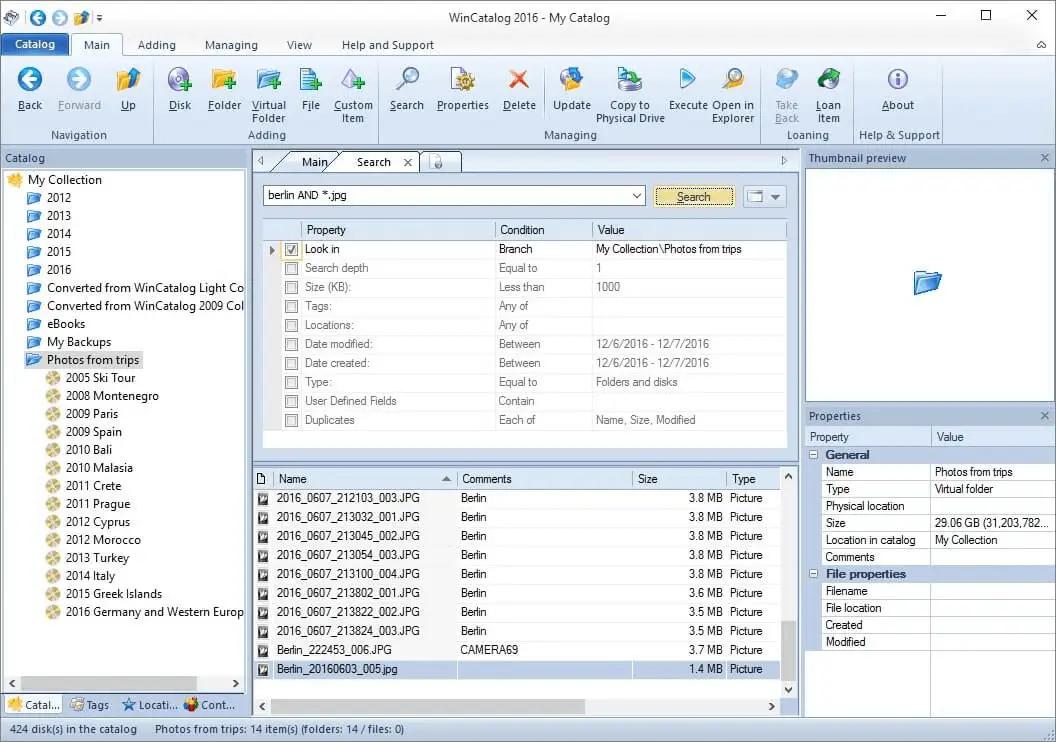The width and height of the screenshot is (1056, 742).
Task: Open the View menu
Action: (x=299, y=44)
